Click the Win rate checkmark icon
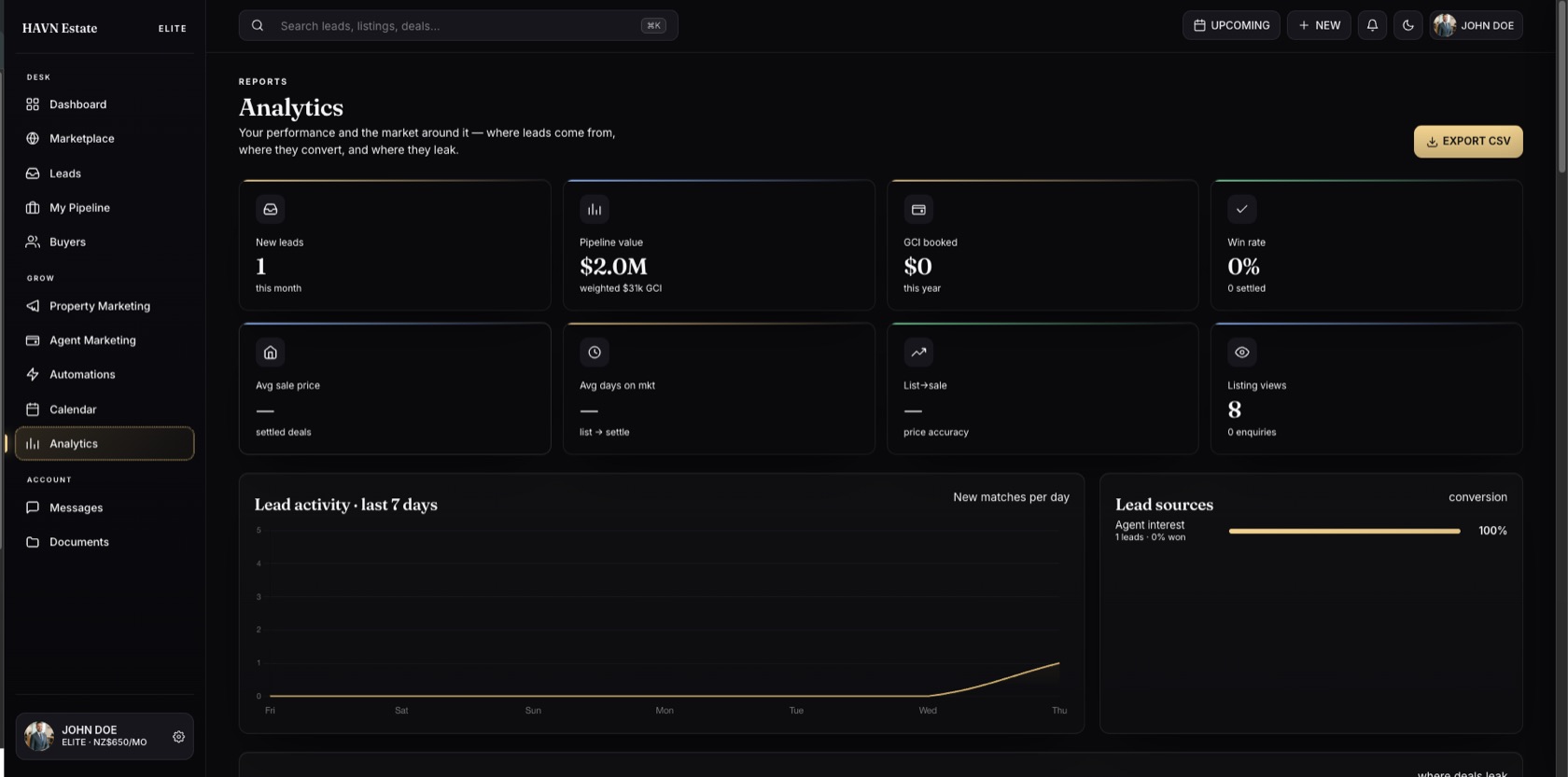The width and height of the screenshot is (1568, 777). [1242, 209]
